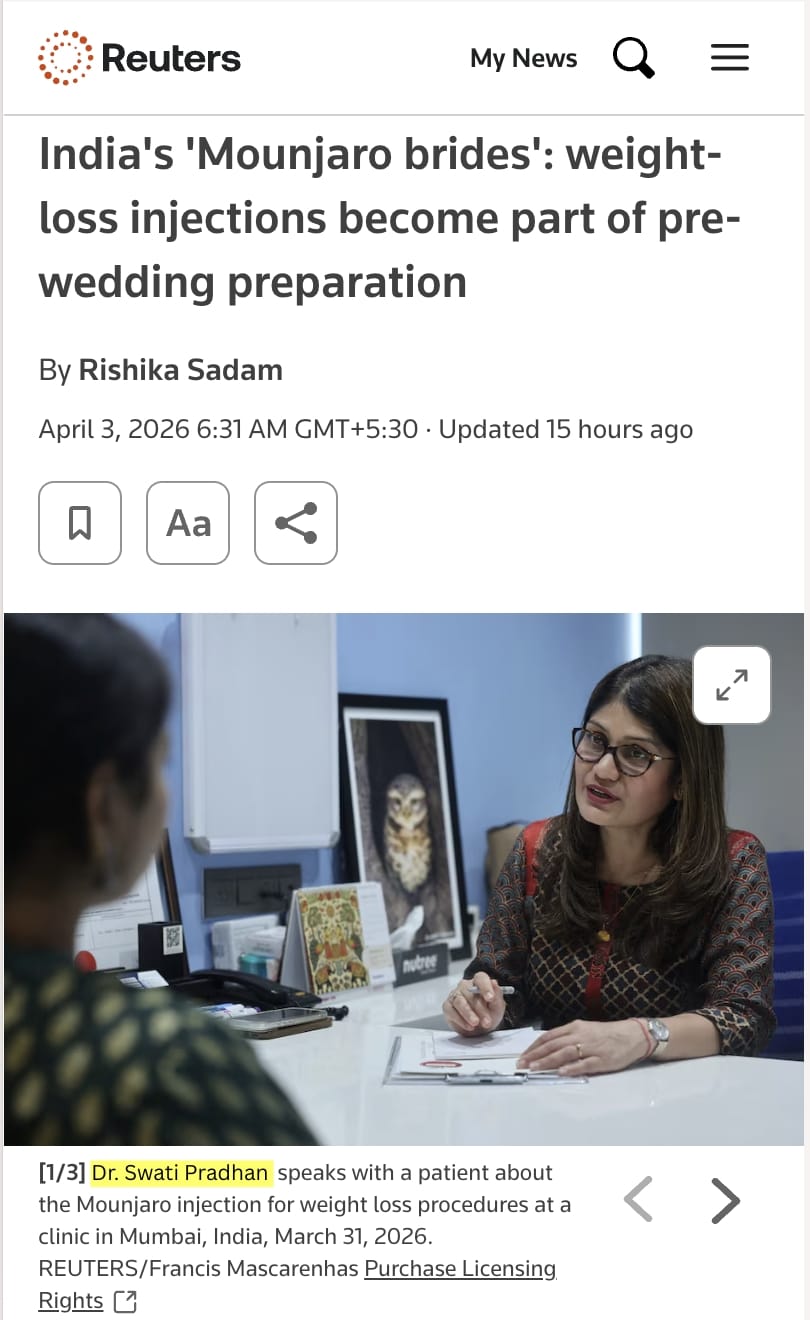Click the highlighted name Dr. Swati Pradhan
This screenshot has width=810, height=1320.
pyautogui.click(x=182, y=1173)
